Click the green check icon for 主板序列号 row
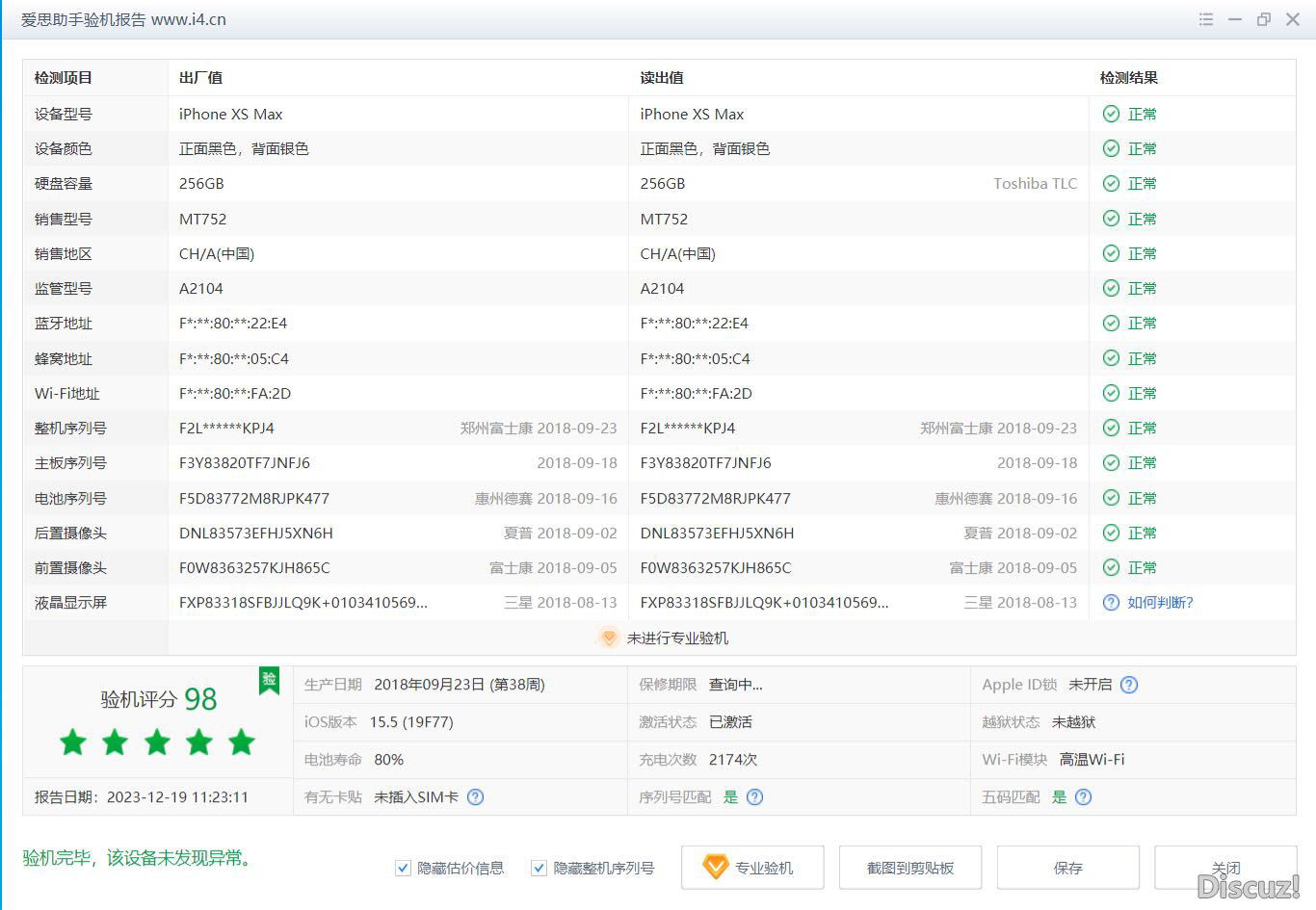This screenshot has width=1316, height=910. [1111, 462]
